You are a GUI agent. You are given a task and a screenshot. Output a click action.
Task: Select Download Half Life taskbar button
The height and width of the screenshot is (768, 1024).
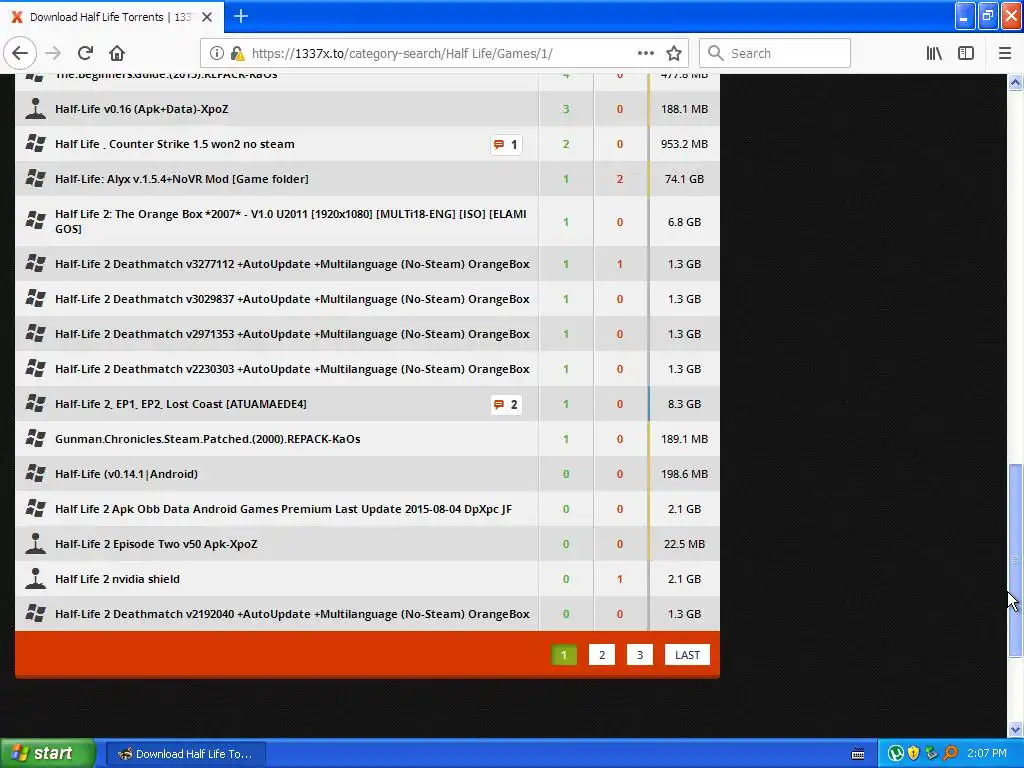pyautogui.click(x=185, y=754)
